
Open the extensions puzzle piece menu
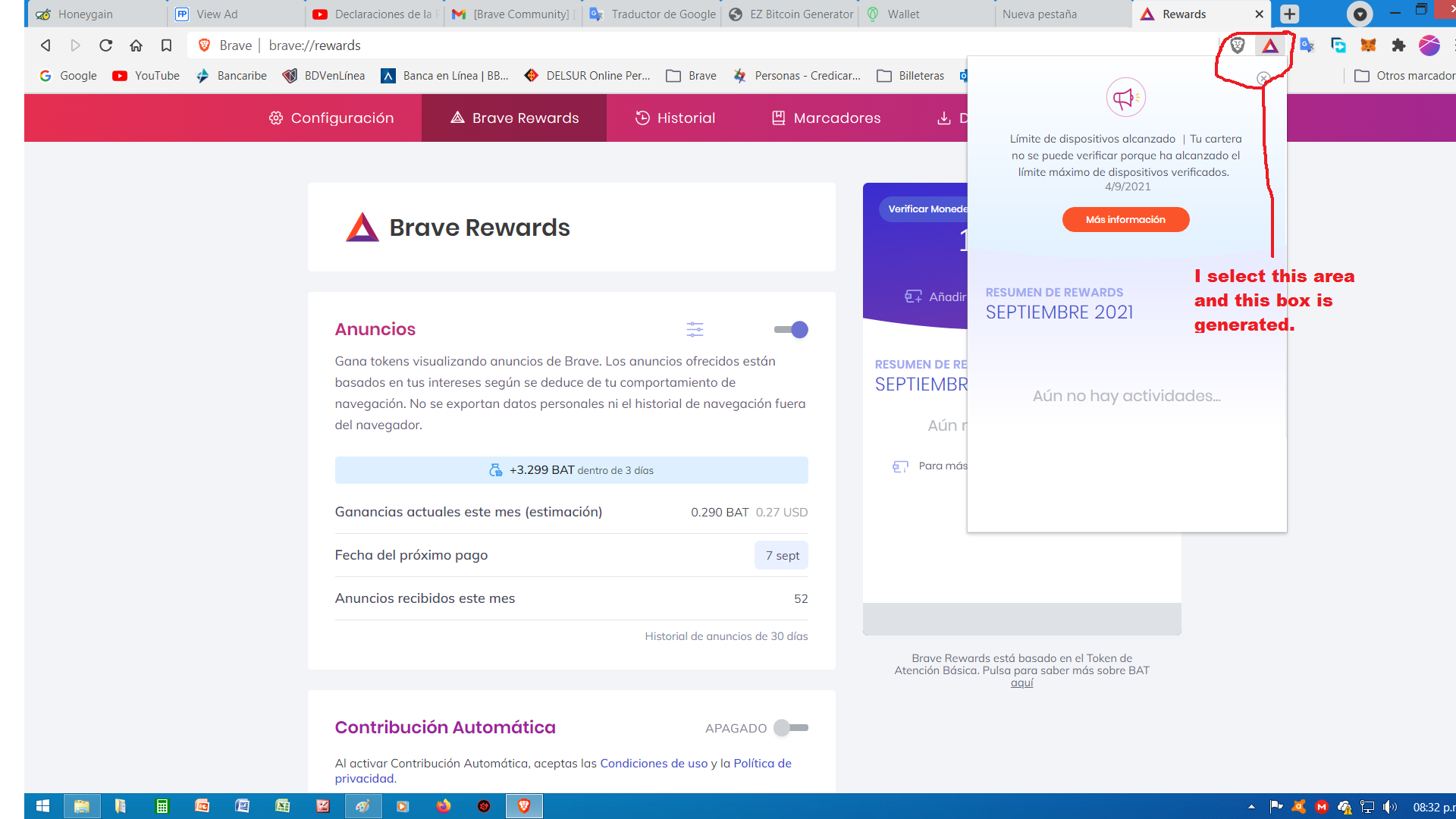(x=1398, y=45)
